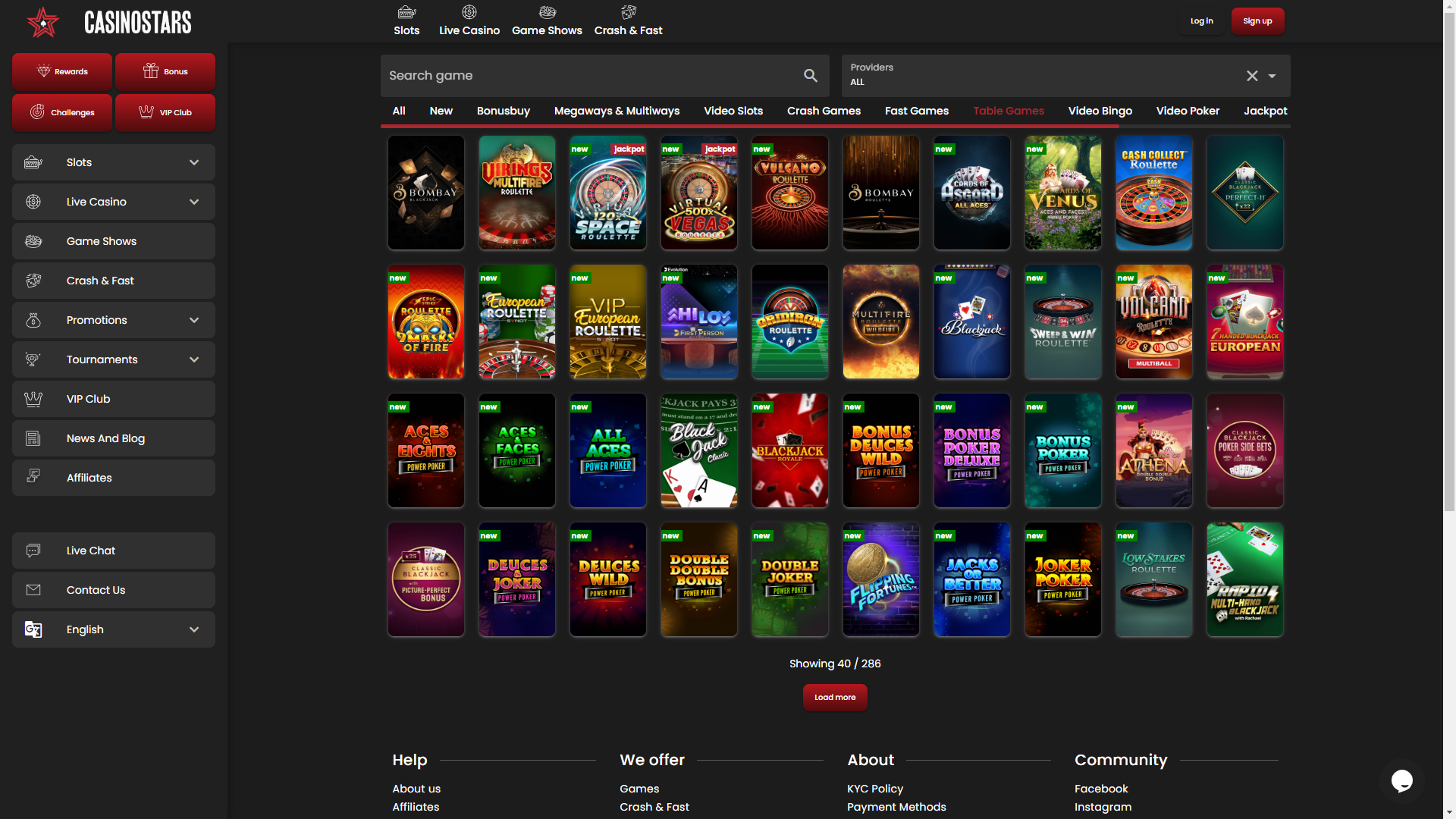Click the CasinoStars star logo

(43, 22)
